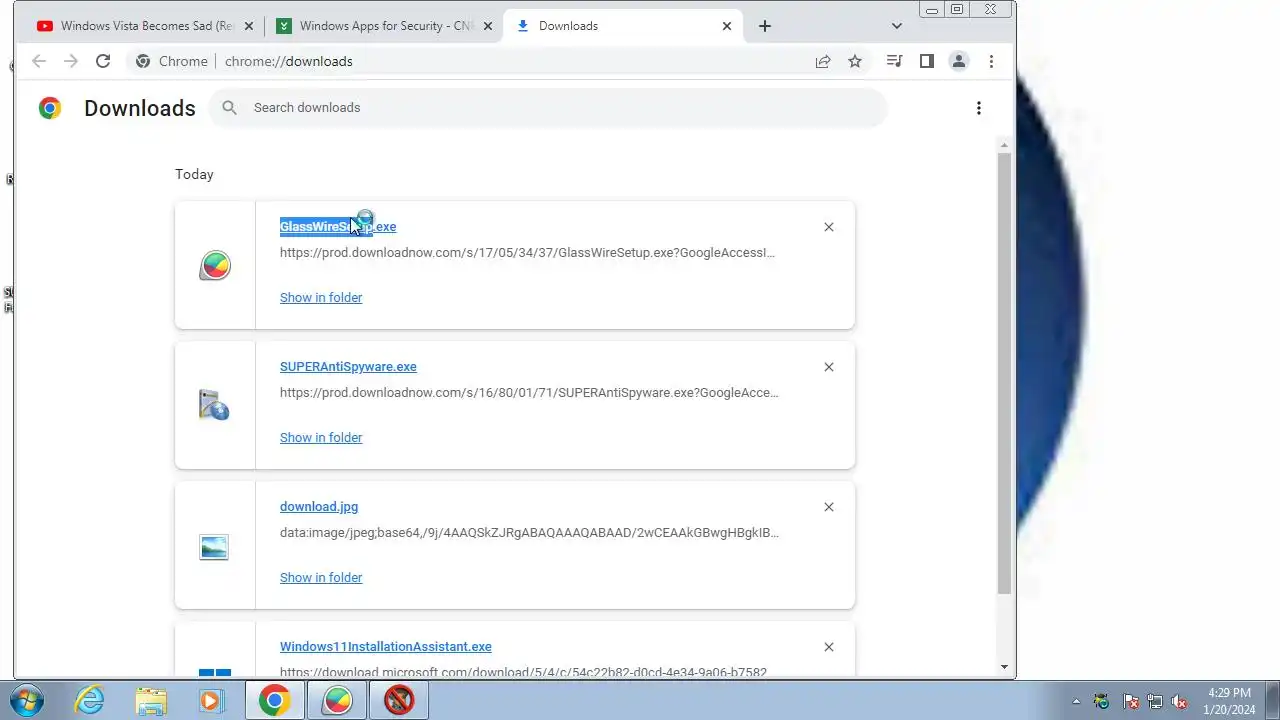Click the GlassWire file icon
Viewport: 1280px width, 720px height.
(215, 265)
